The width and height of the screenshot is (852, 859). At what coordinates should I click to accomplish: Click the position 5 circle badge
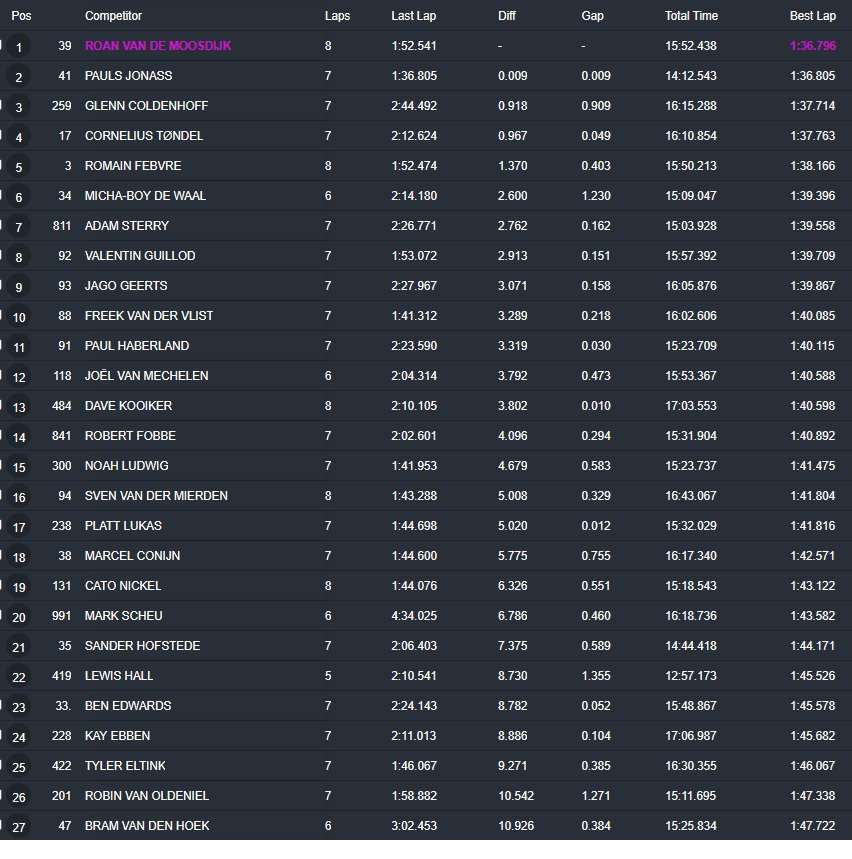point(20,167)
